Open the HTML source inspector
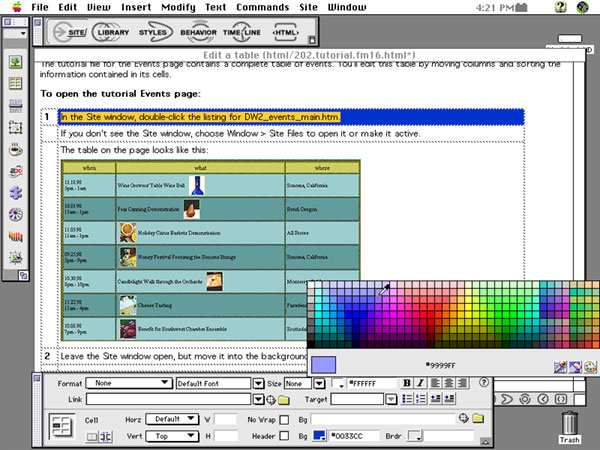The width and height of the screenshot is (600, 450). point(286,33)
